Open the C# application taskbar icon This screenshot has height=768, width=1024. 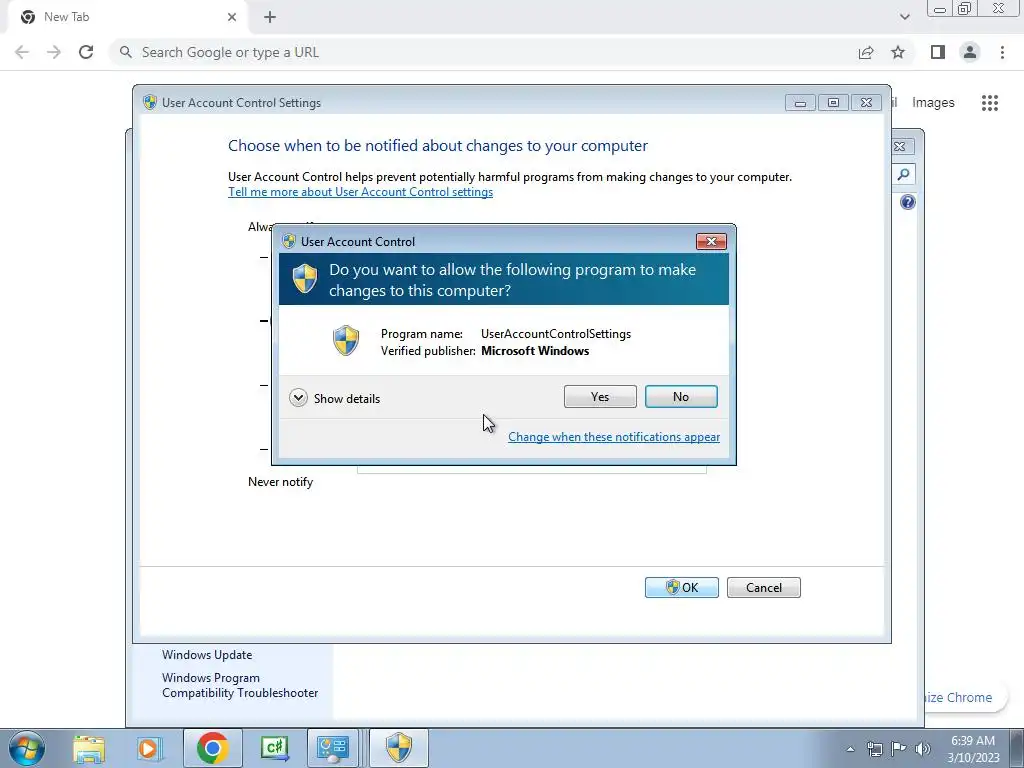point(274,748)
